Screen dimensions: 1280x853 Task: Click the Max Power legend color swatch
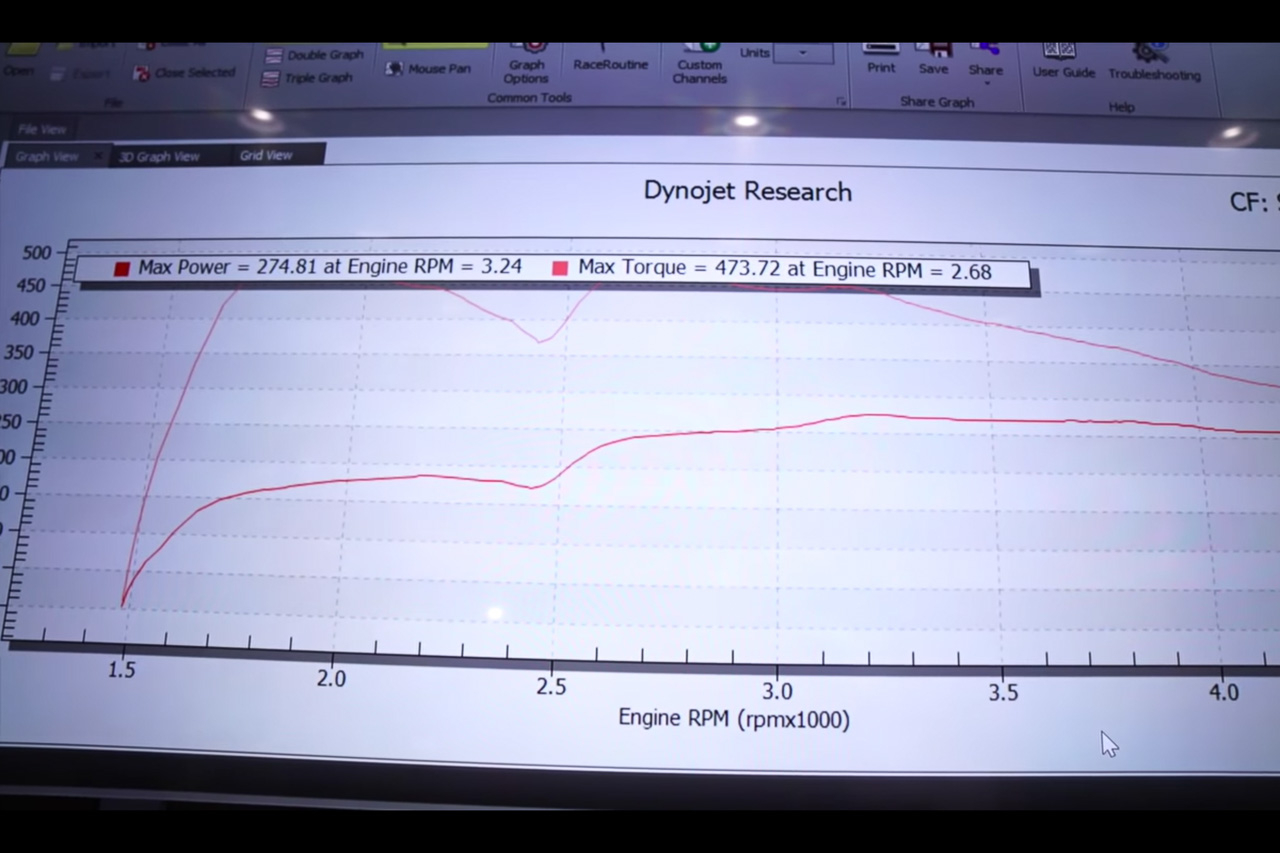(x=122, y=269)
